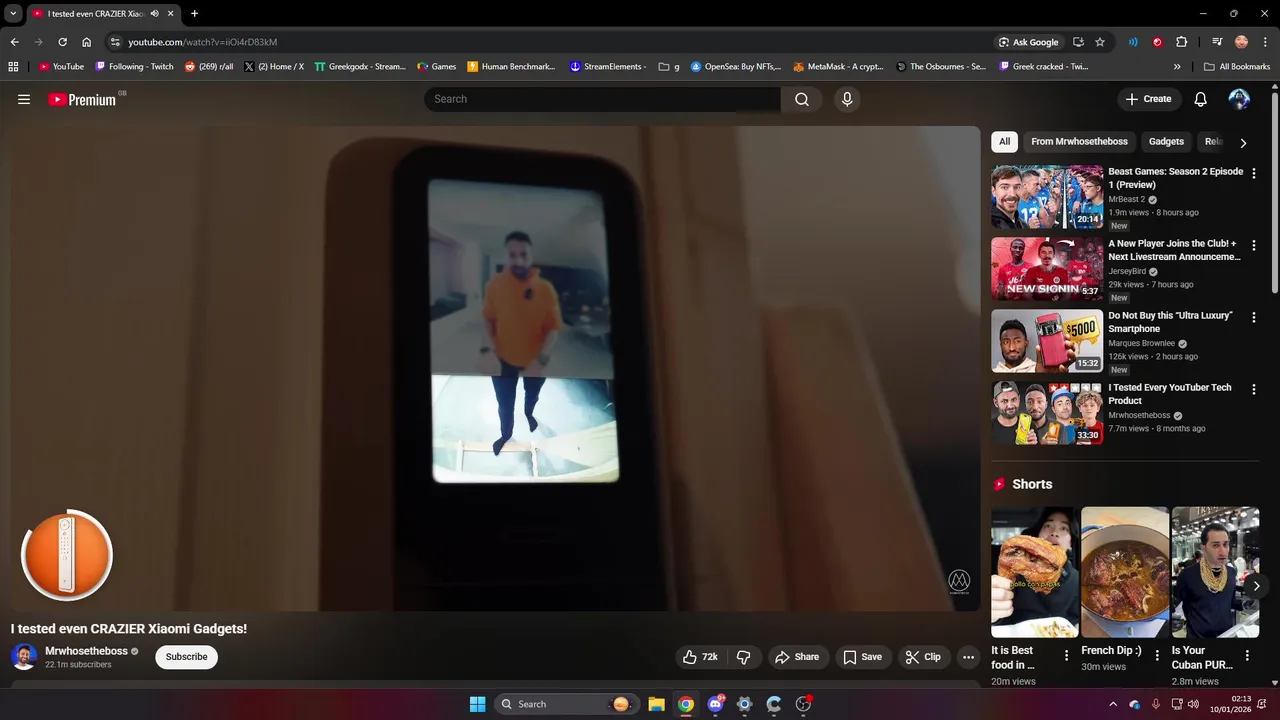Go to YouTube Premium home logo
This screenshot has width=1280, height=720.
coord(82,99)
